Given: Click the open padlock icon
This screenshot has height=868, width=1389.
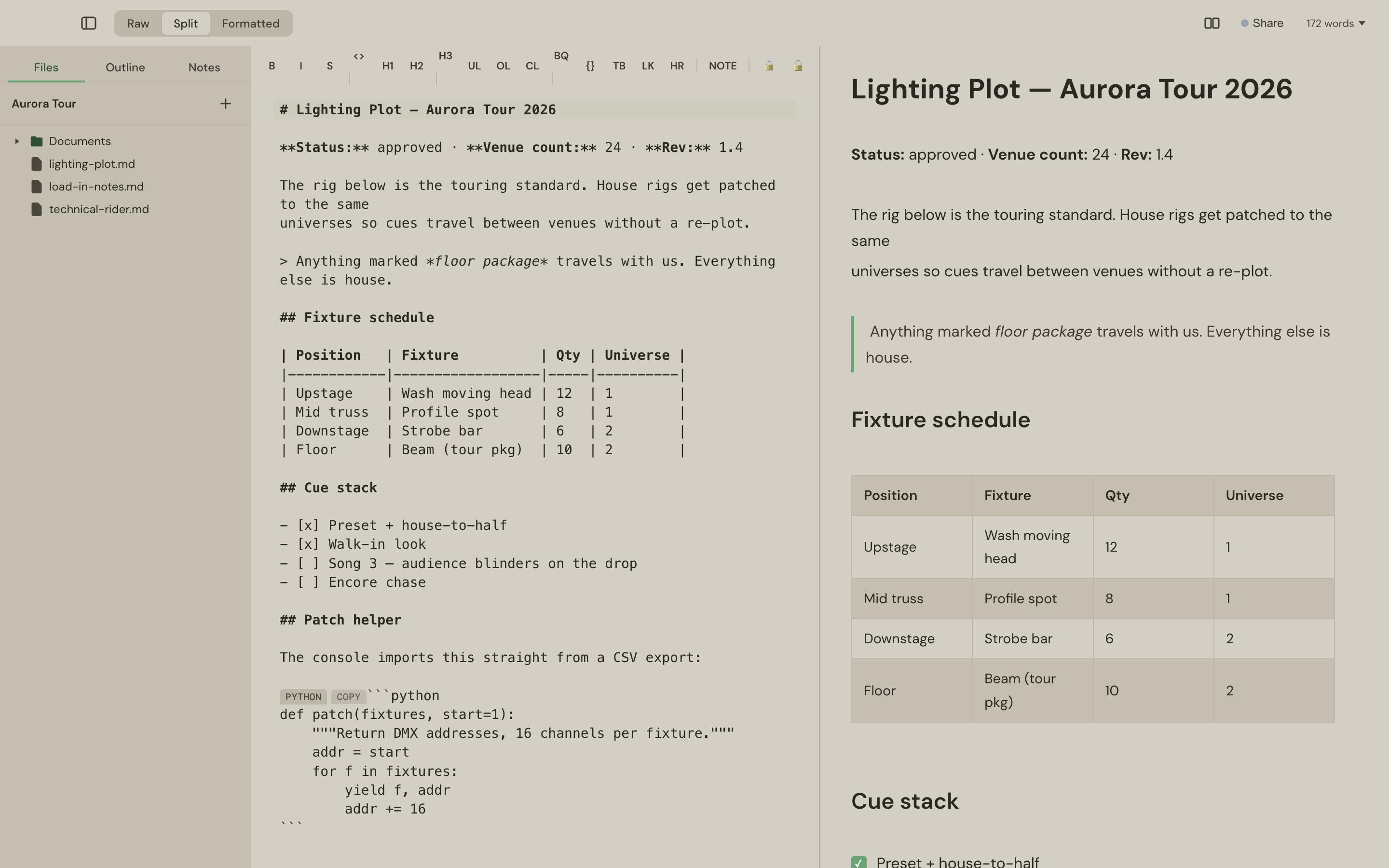Looking at the screenshot, I should (798, 66).
